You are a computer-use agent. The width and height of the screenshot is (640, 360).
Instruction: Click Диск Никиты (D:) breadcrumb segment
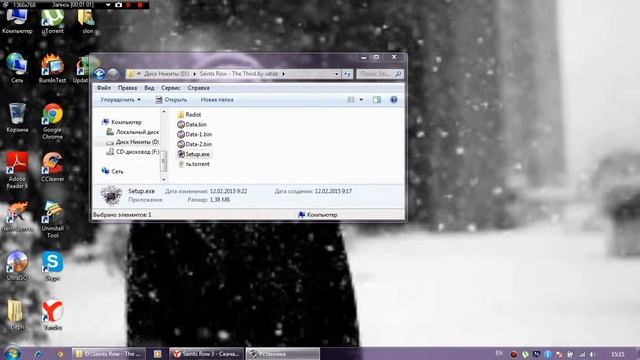click(x=167, y=74)
